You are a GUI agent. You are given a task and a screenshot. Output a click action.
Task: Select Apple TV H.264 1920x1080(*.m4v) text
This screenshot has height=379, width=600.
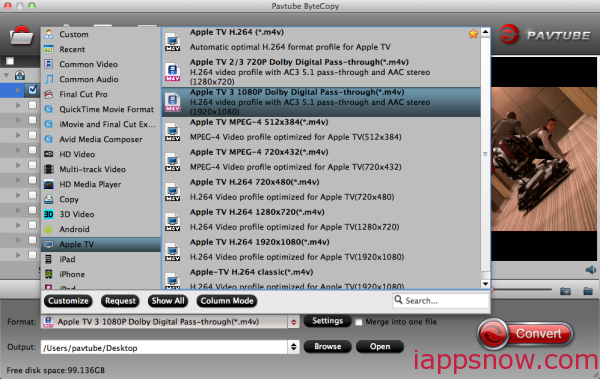coord(260,242)
